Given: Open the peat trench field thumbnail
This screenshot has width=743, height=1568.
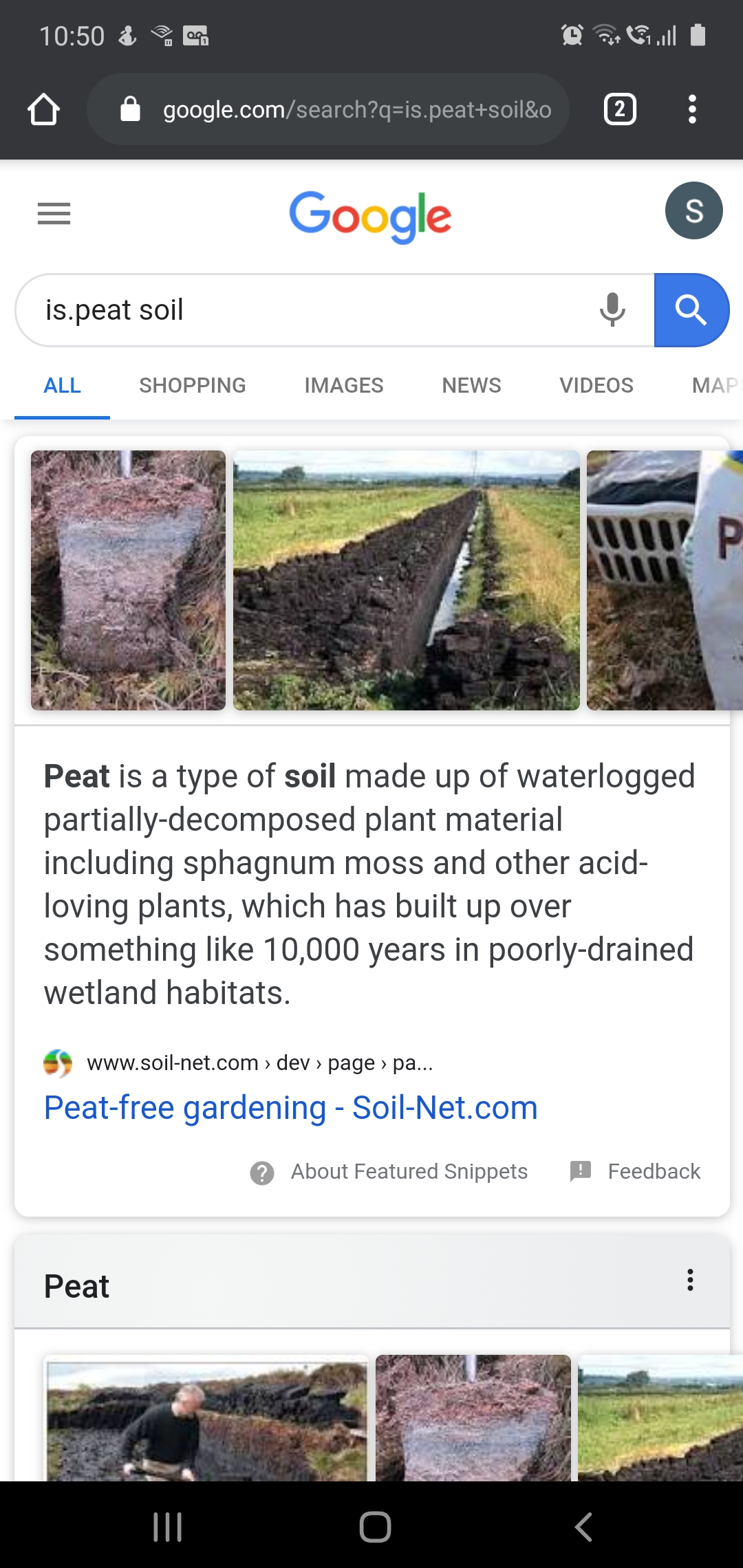Looking at the screenshot, I should coord(406,580).
